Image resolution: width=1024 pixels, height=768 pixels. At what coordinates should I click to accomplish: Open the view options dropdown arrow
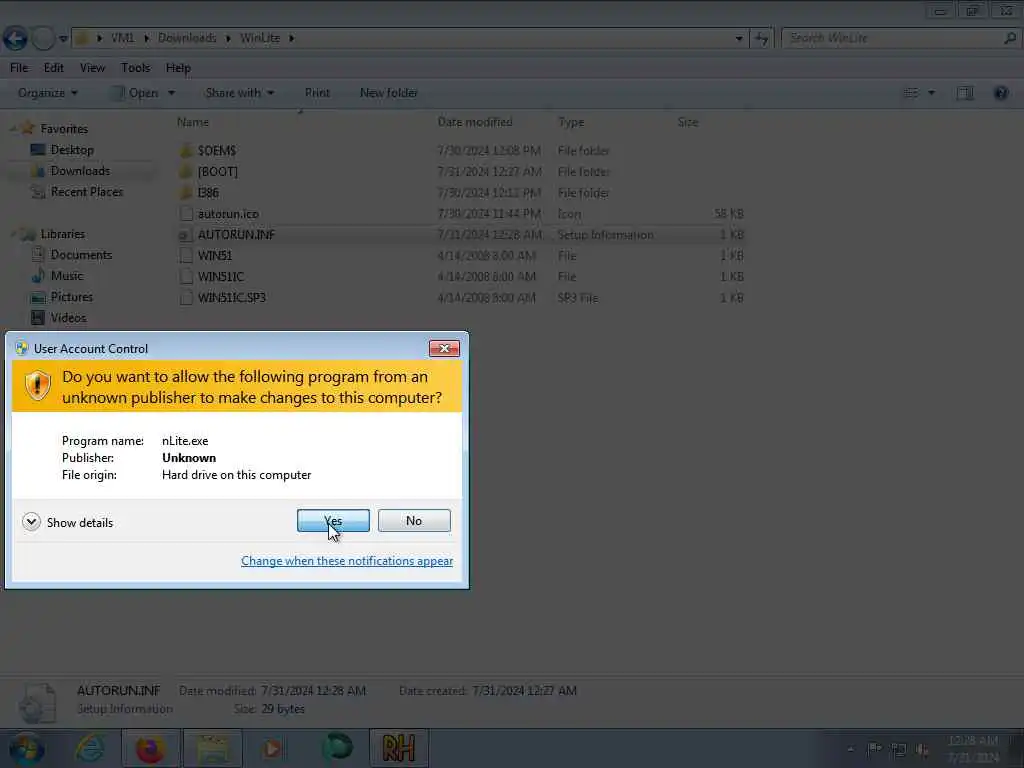coord(931,93)
